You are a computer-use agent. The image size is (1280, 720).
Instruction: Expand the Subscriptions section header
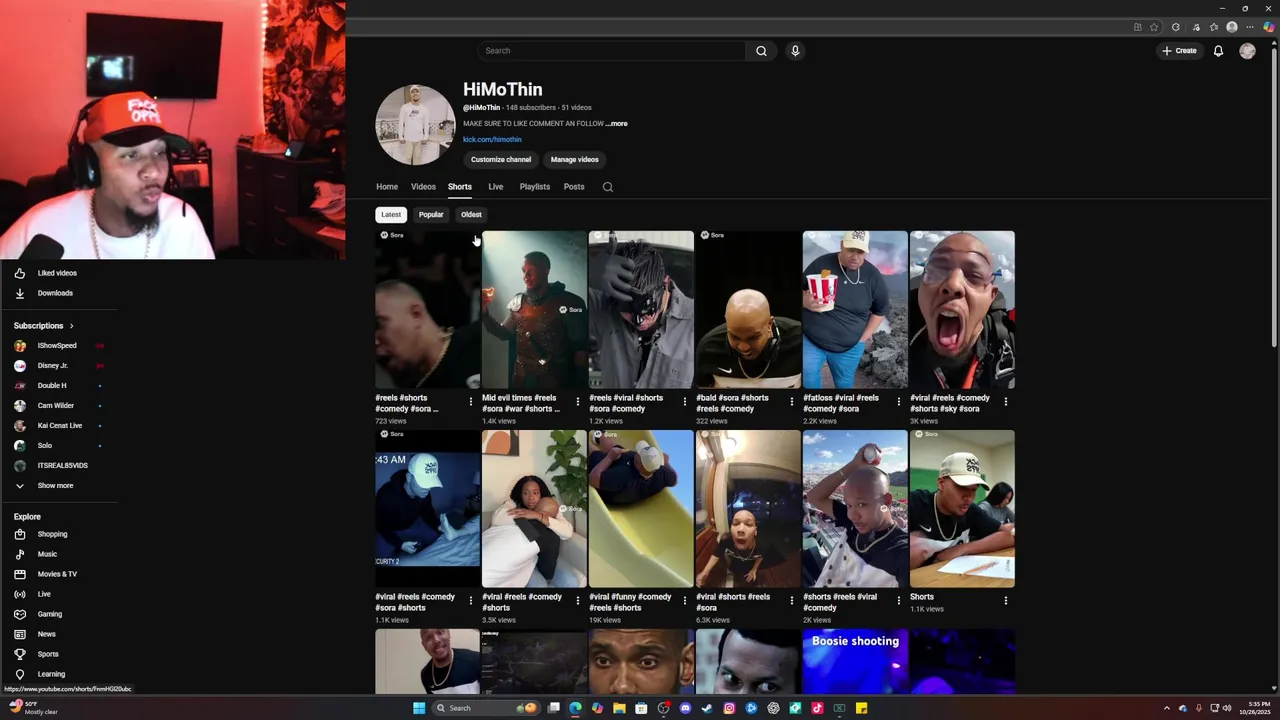[44, 326]
